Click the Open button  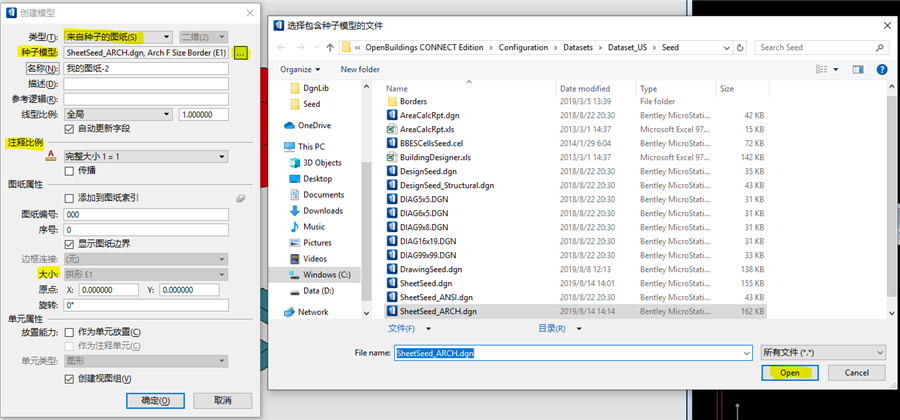point(790,373)
